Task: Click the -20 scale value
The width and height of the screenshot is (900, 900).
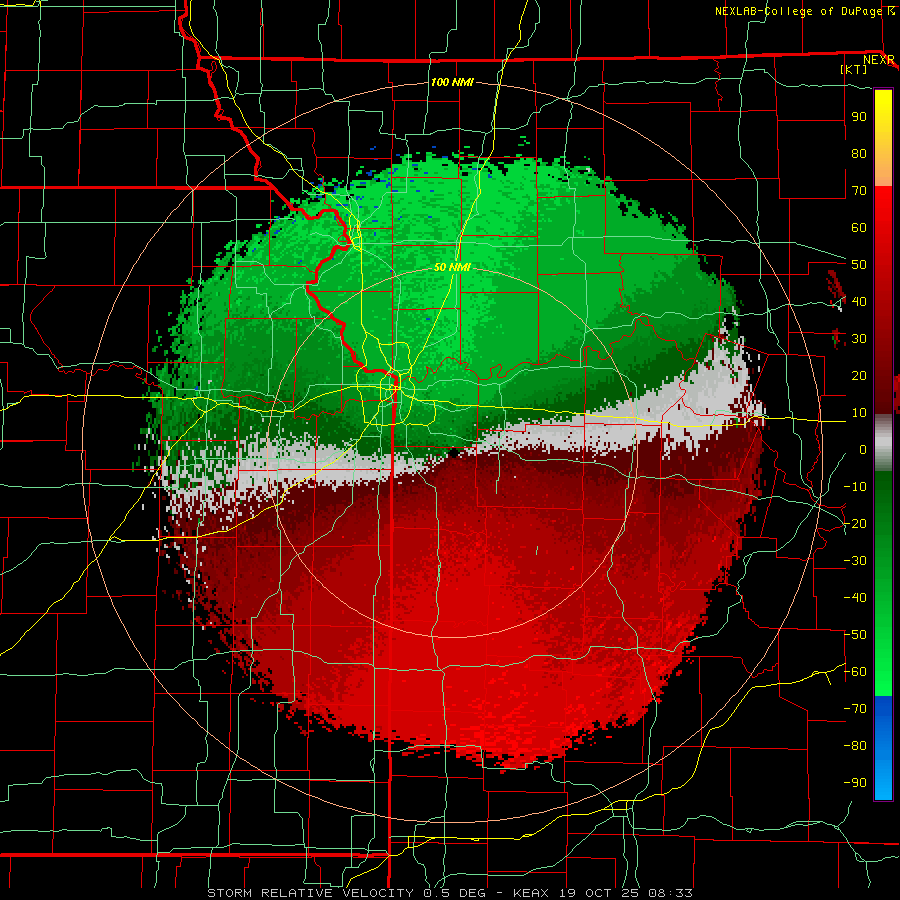Action: (855, 523)
